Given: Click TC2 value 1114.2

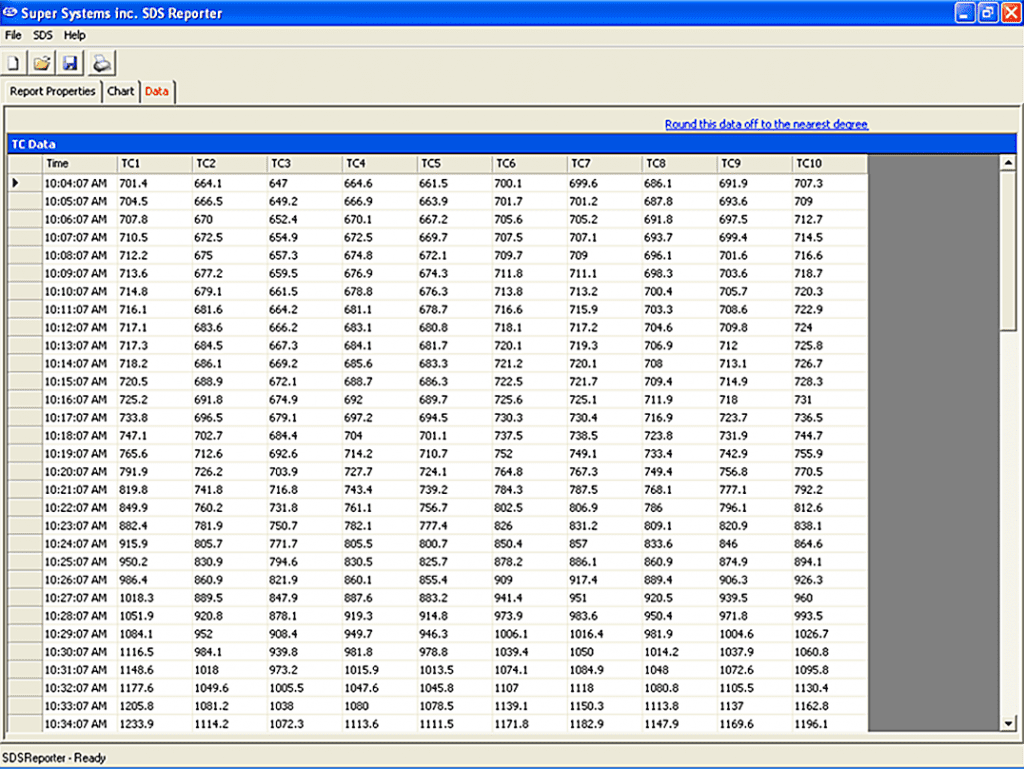Looking at the screenshot, I should point(212,723).
